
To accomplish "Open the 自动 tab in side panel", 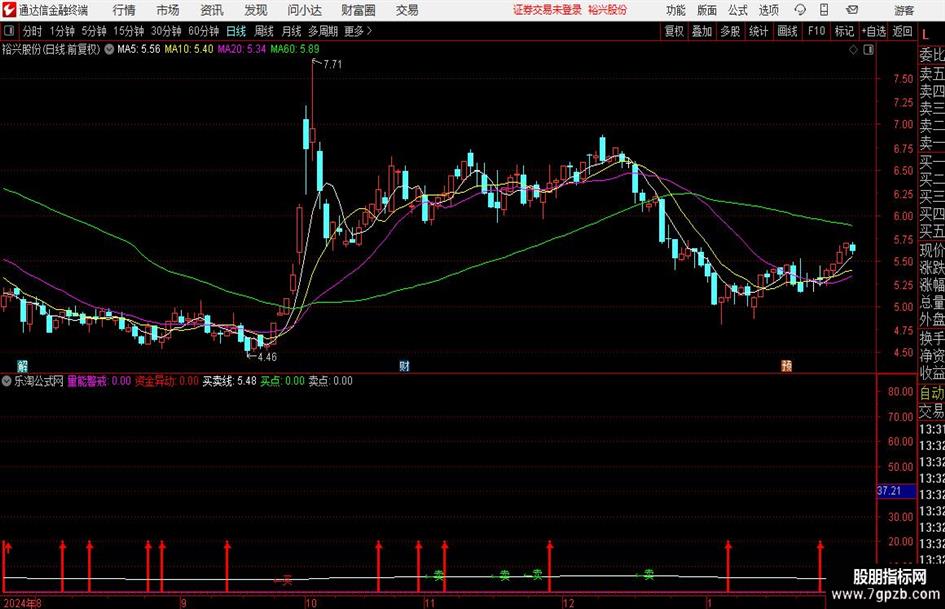I will (932, 393).
